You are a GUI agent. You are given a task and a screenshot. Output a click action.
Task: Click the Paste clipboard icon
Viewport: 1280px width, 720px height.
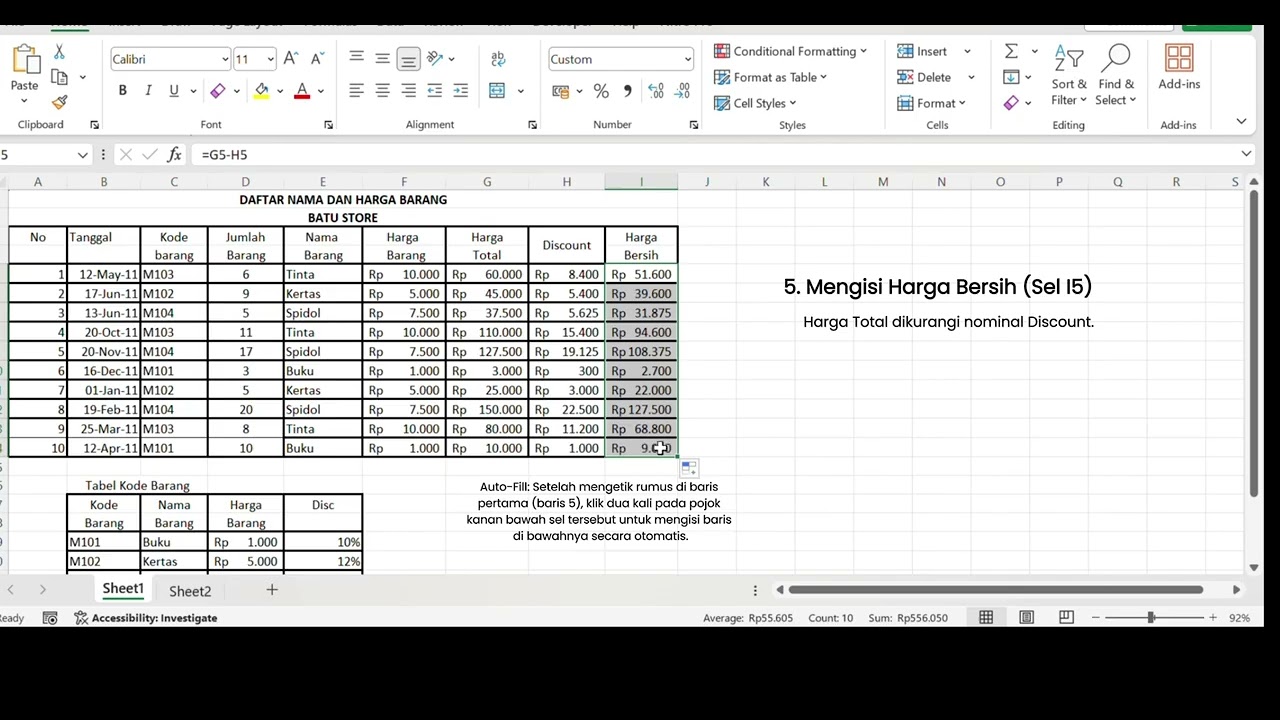(25, 60)
